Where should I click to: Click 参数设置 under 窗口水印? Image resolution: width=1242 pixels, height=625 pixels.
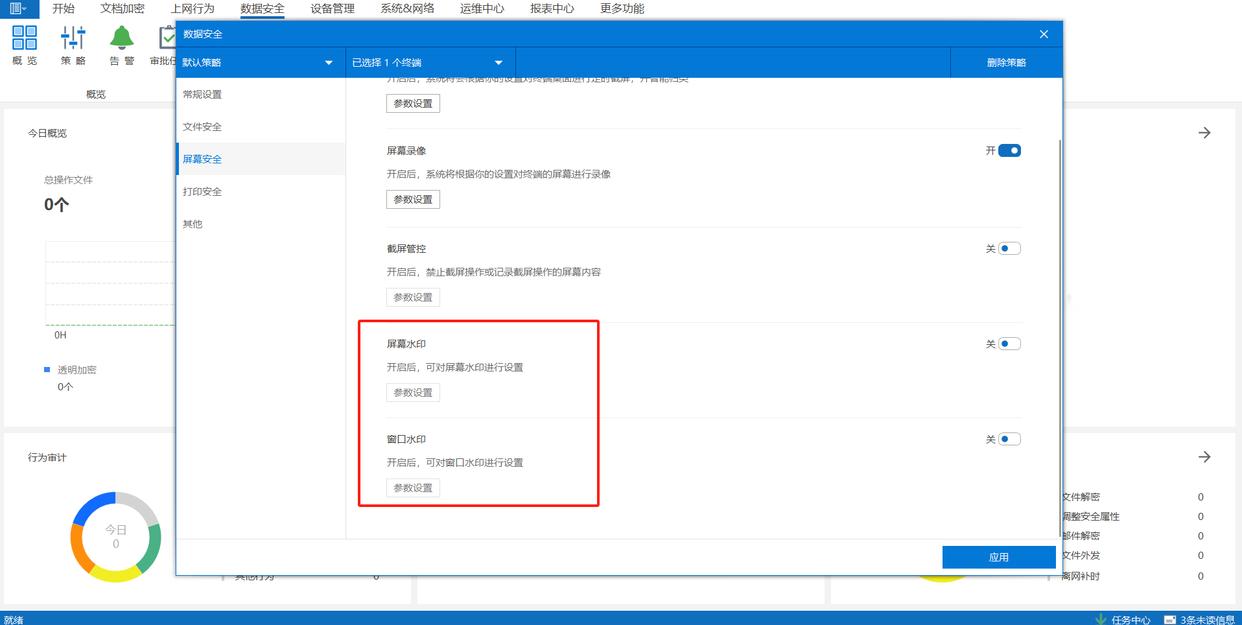[x=413, y=488]
